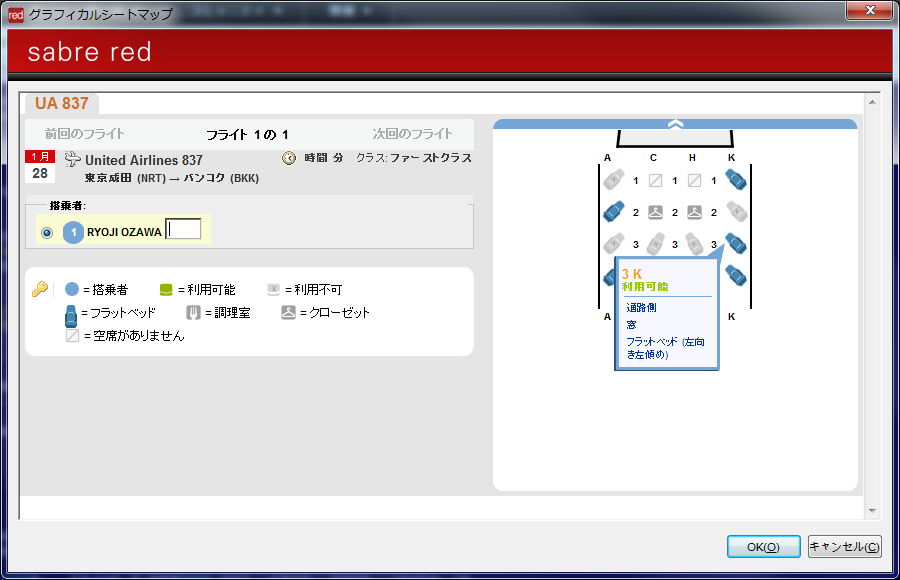Click the = クローゼット legend label
Screen dimensions: 900x580
coord(335,313)
